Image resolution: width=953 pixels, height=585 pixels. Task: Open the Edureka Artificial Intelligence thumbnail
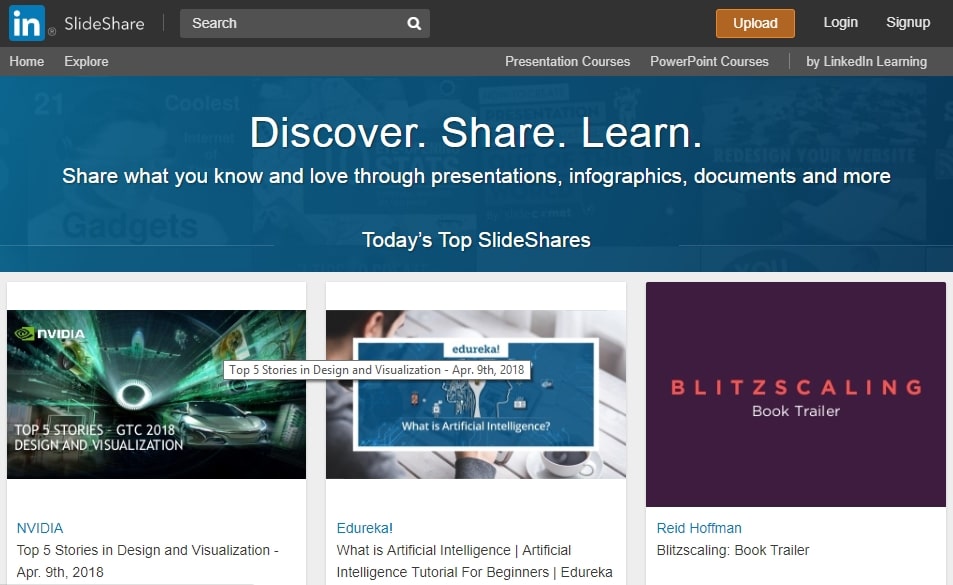pyautogui.click(x=476, y=394)
